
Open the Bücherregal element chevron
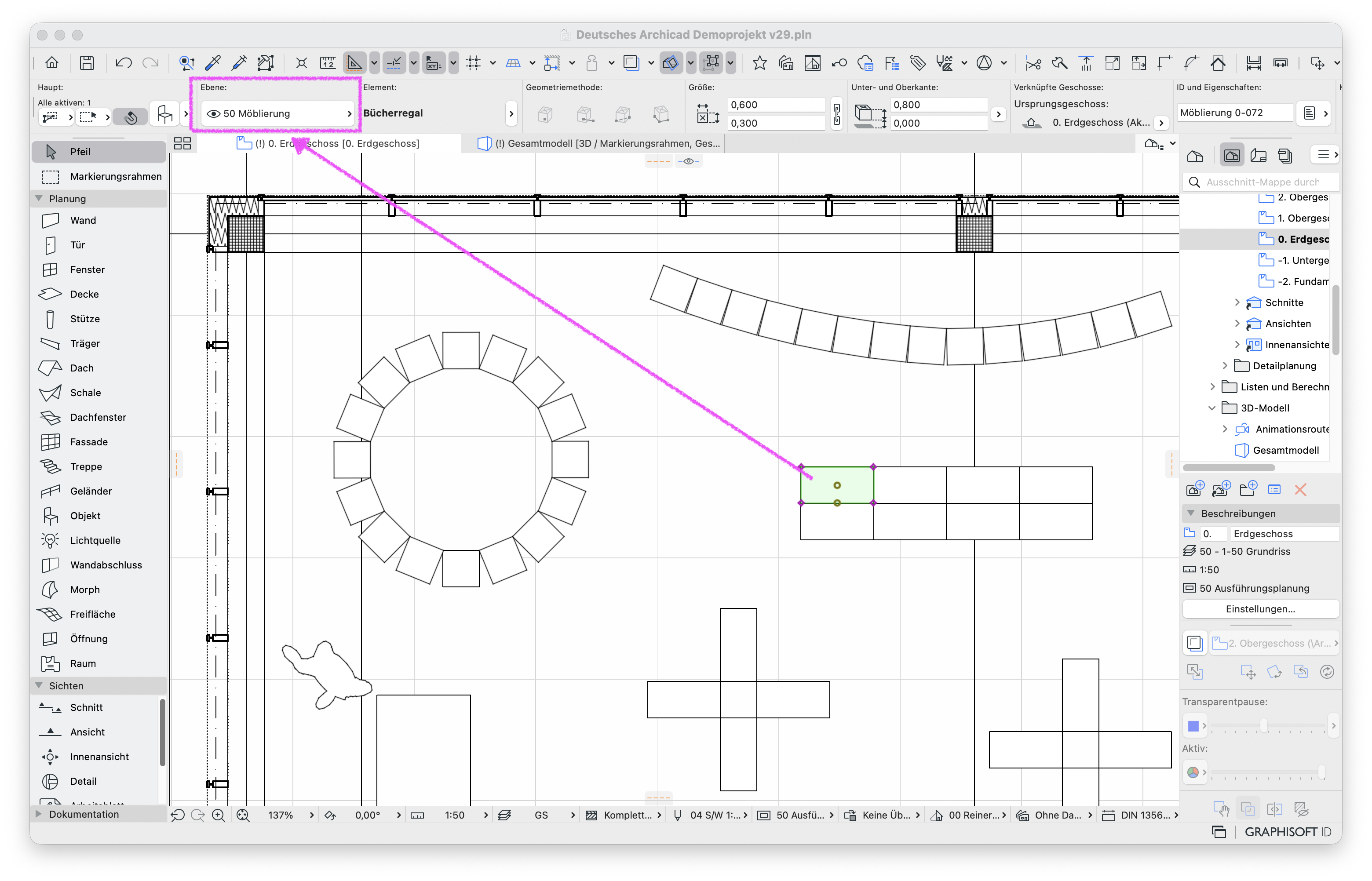pyautogui.click(x=511, y=113)
